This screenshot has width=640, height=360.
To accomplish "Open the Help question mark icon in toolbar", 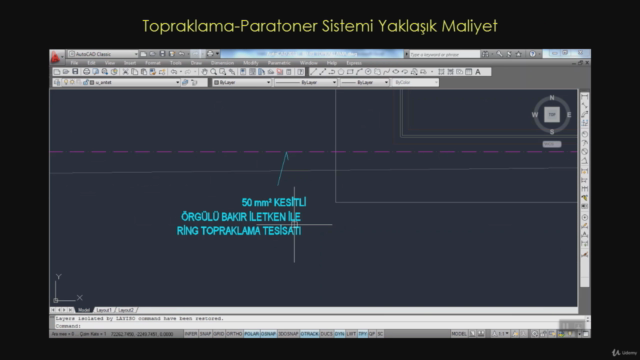I will pyautogui.click(x=301, y=72).
